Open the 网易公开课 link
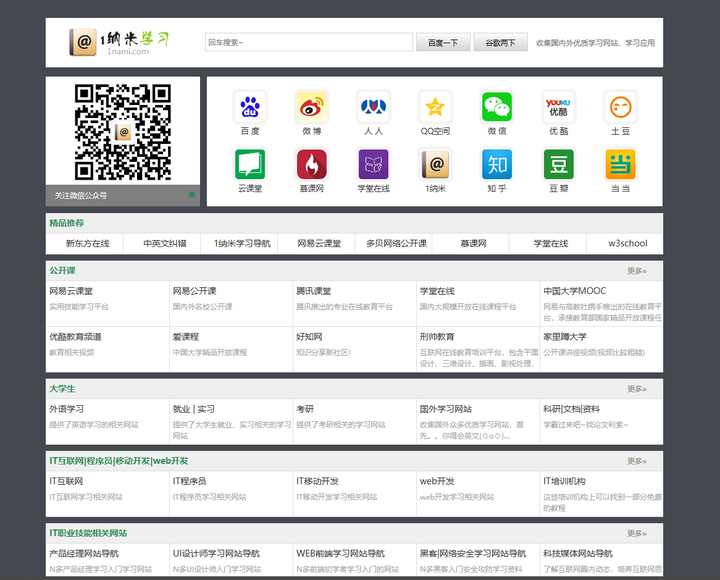 (x=195, y=291)
